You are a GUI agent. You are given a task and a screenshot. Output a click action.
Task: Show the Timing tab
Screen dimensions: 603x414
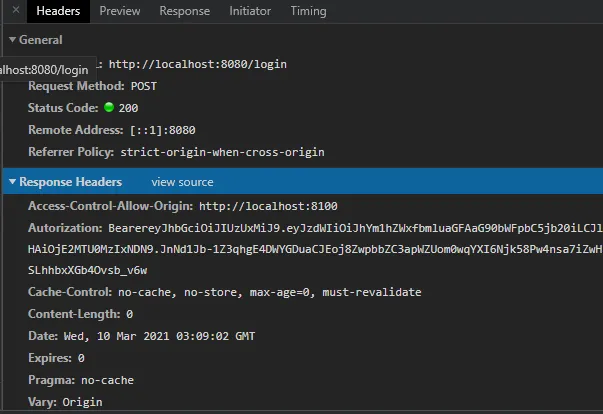click(x=308, y=11)
